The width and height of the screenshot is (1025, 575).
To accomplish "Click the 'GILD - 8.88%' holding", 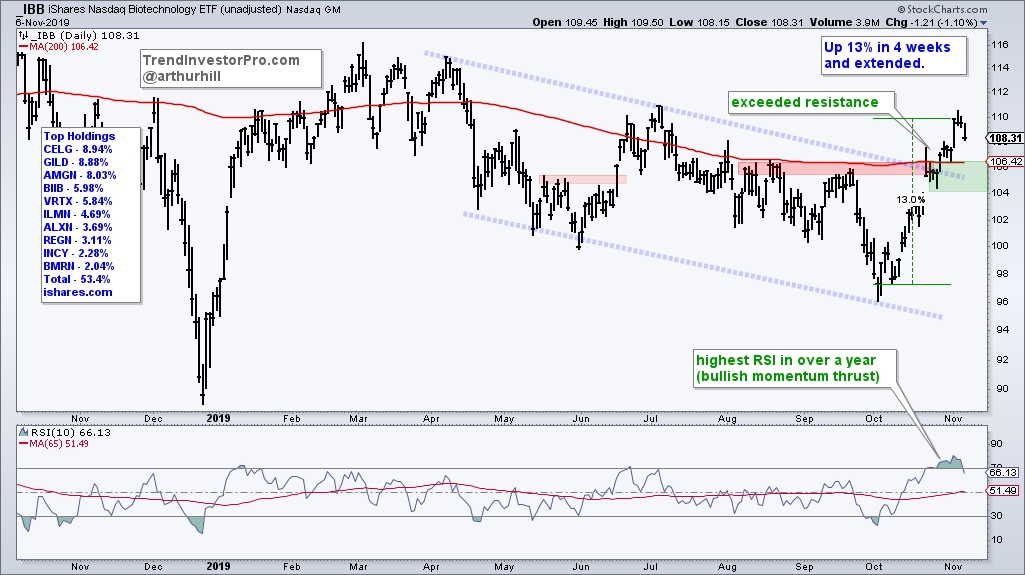I will tap(76, 162).
